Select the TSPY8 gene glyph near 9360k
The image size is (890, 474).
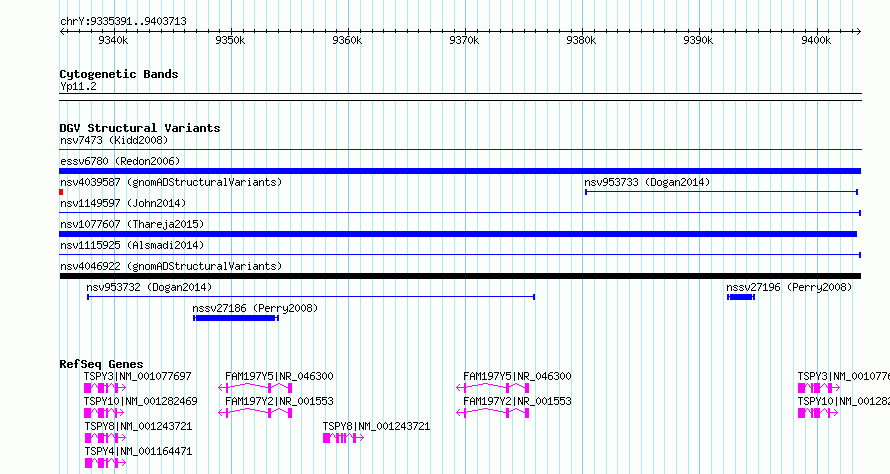pos(343,438)
